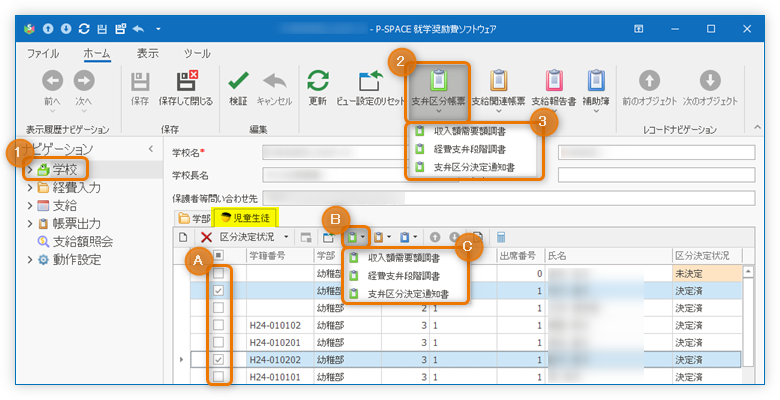Open quick access toolbar customize arrow
Image resolution: width=780 pixels, height=400 pixels.
158,29
